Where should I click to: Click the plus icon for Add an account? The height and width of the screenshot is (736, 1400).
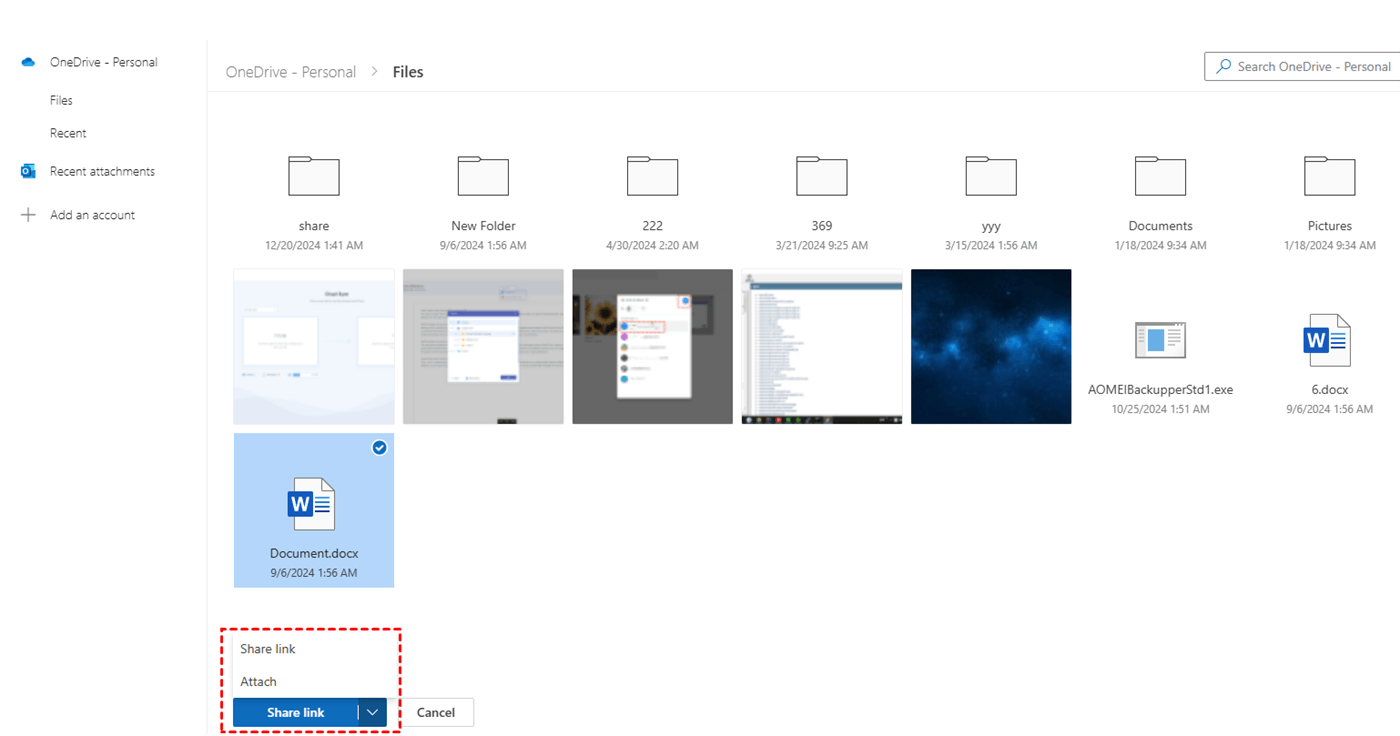(28, 215)
